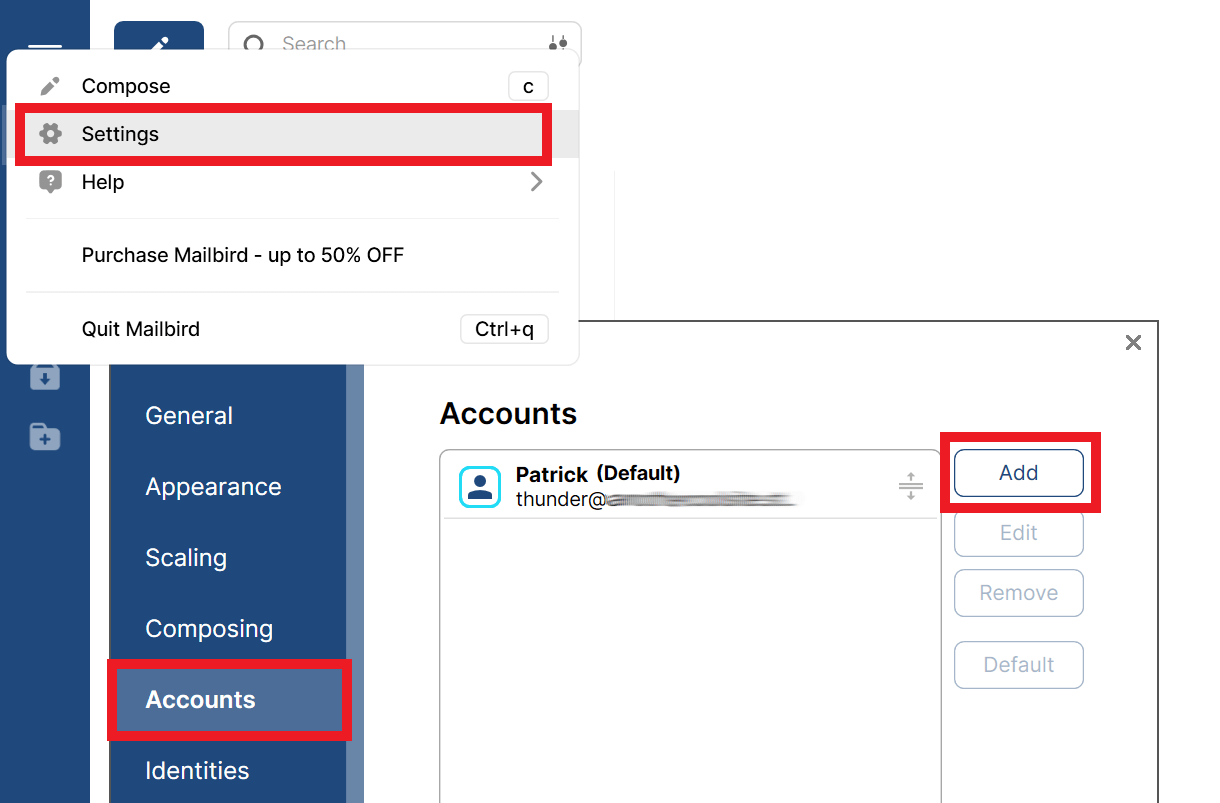
Task: Expand the Help submenu chevron
Action: click(x=536, y=182)
